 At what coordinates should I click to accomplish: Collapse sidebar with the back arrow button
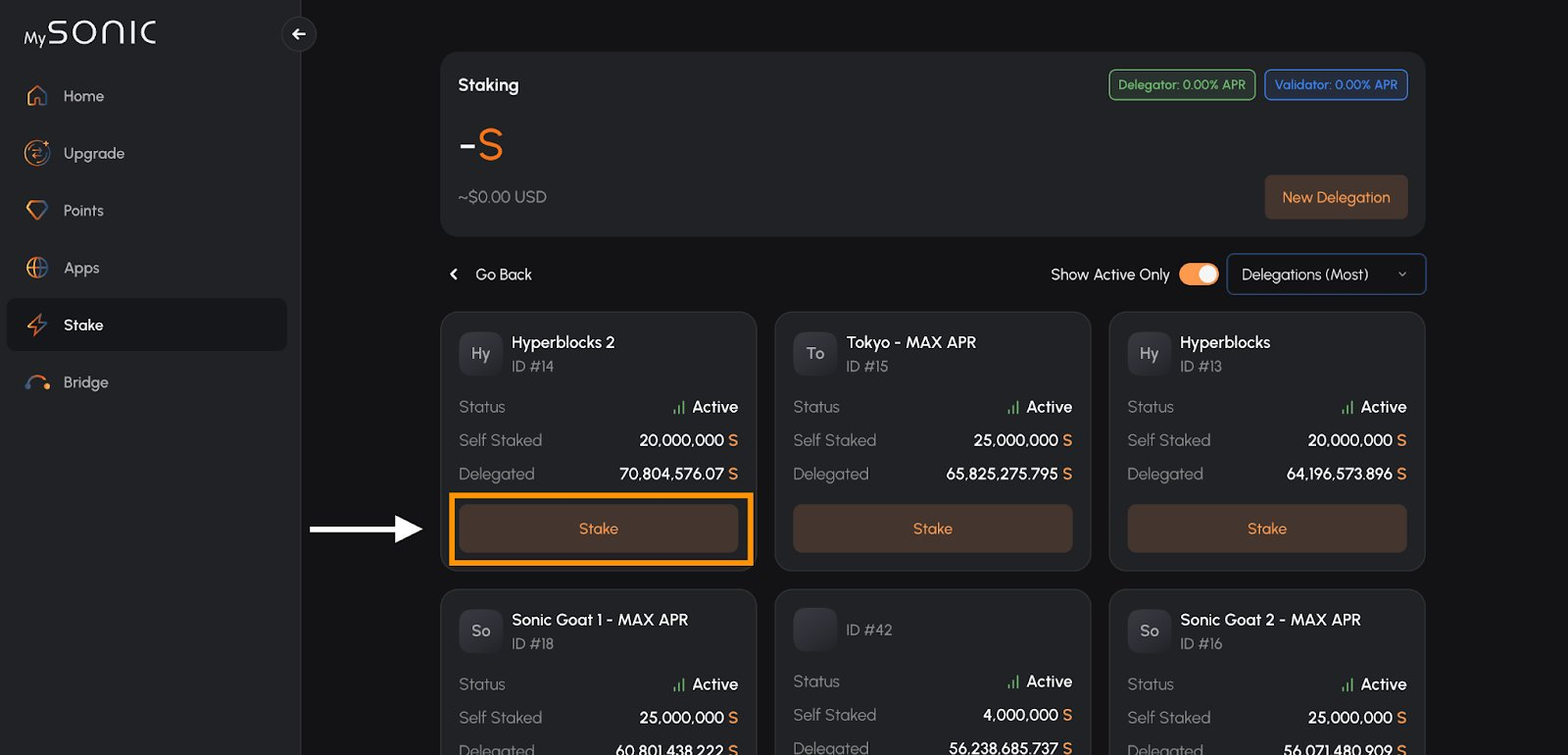point(299,34)
